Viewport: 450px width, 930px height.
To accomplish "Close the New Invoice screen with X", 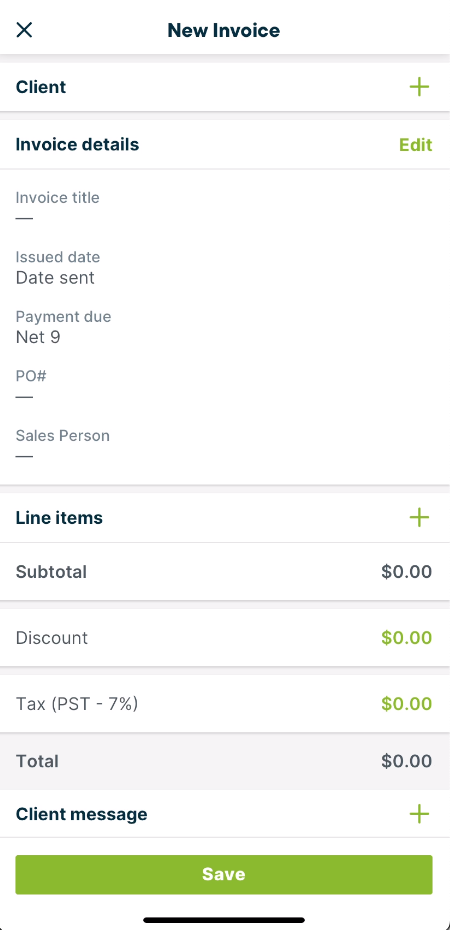I will coord(24,30).
